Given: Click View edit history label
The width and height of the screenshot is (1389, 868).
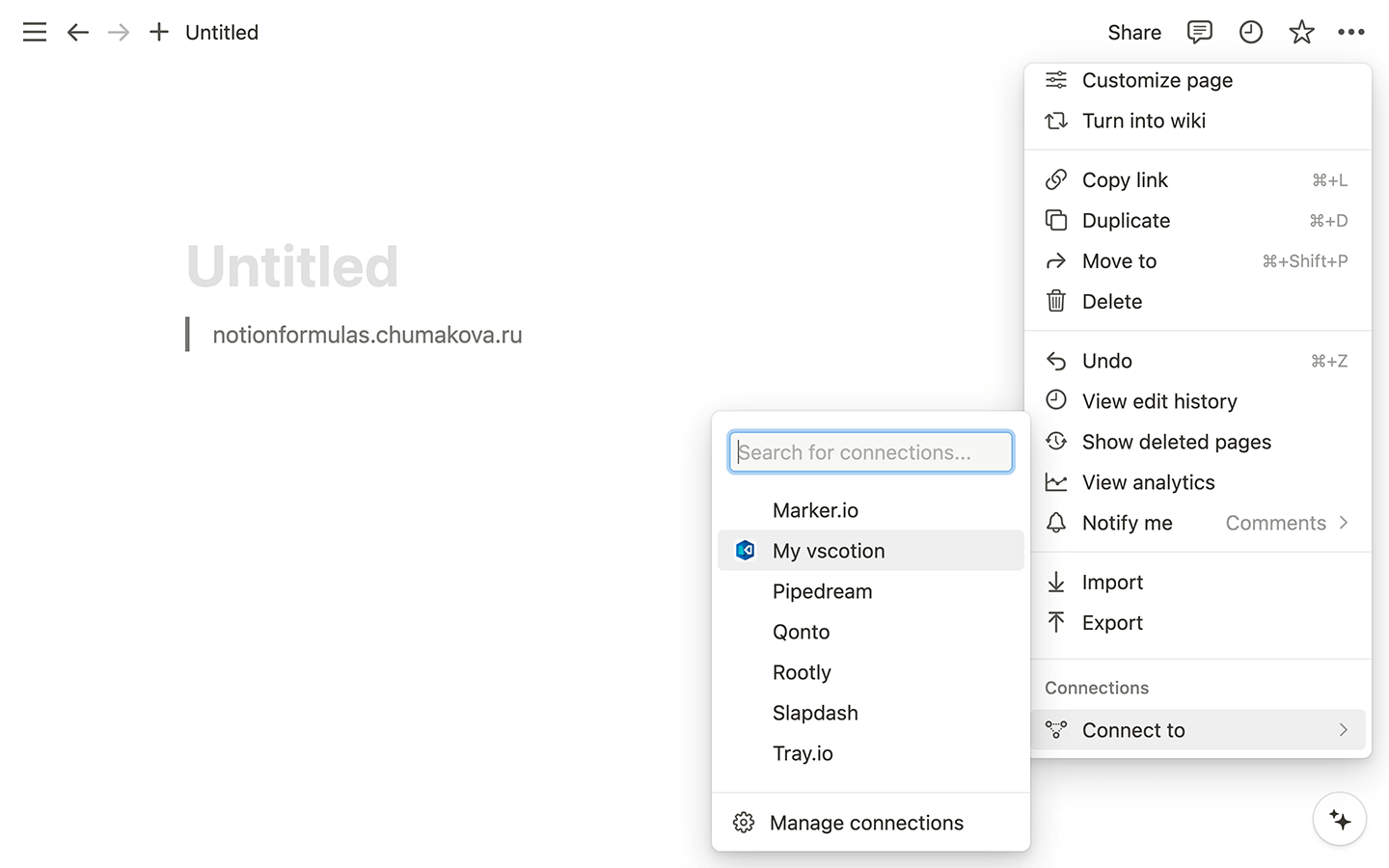Looking at the screenshot, I should point(1159,401).
